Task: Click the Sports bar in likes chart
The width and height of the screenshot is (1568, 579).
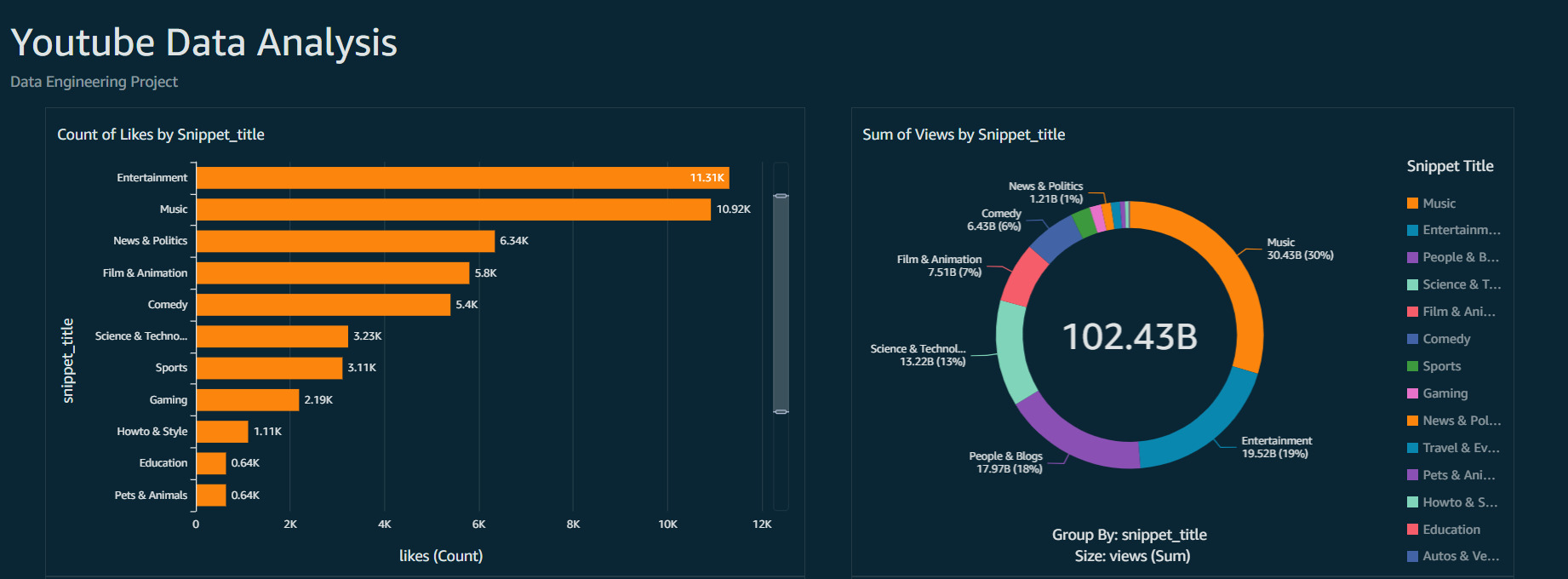Action: [270, 368]
